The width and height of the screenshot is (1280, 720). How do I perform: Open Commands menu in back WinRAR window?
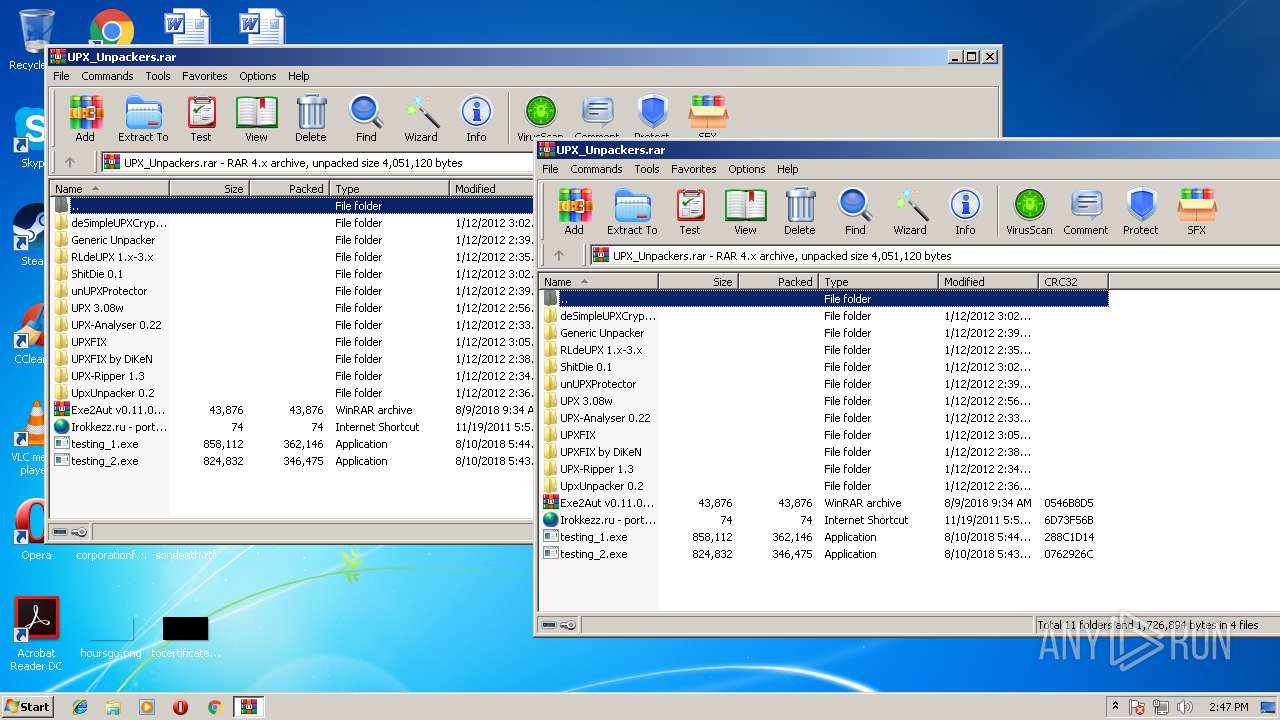[x=107, y=76]
